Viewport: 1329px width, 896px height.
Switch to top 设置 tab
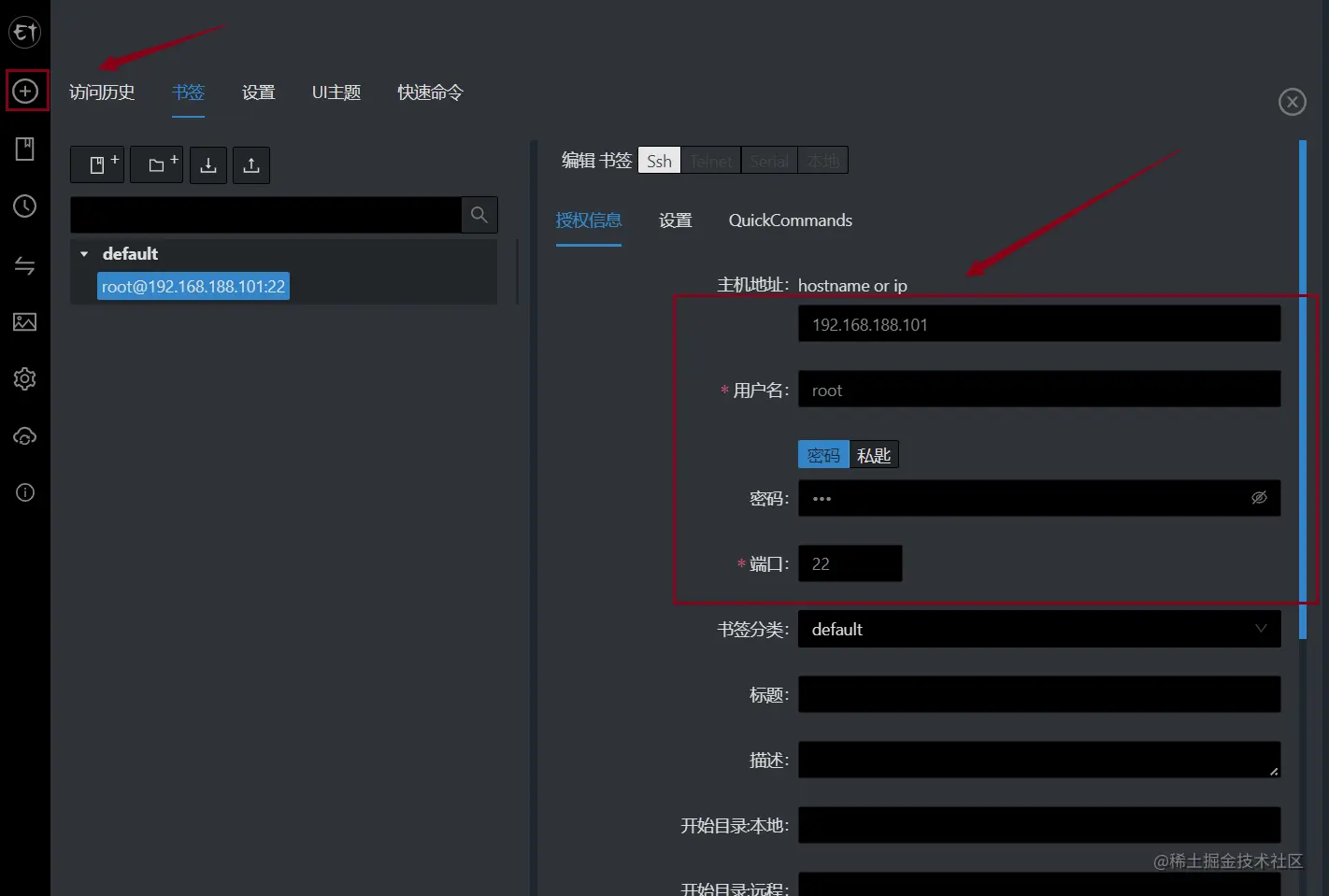(258, 92)
